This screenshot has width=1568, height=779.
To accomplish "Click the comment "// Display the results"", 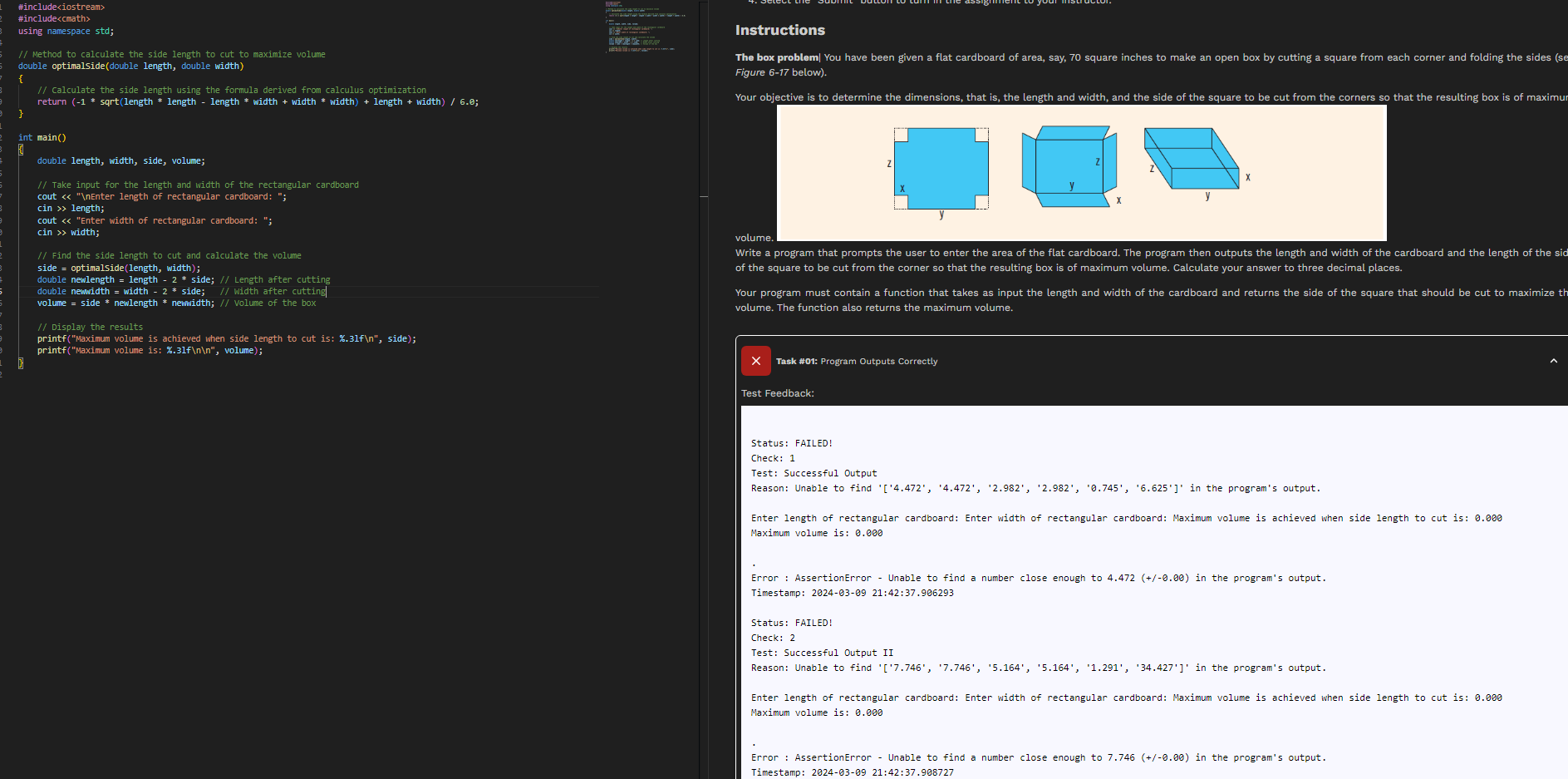I will click(90, 327).
